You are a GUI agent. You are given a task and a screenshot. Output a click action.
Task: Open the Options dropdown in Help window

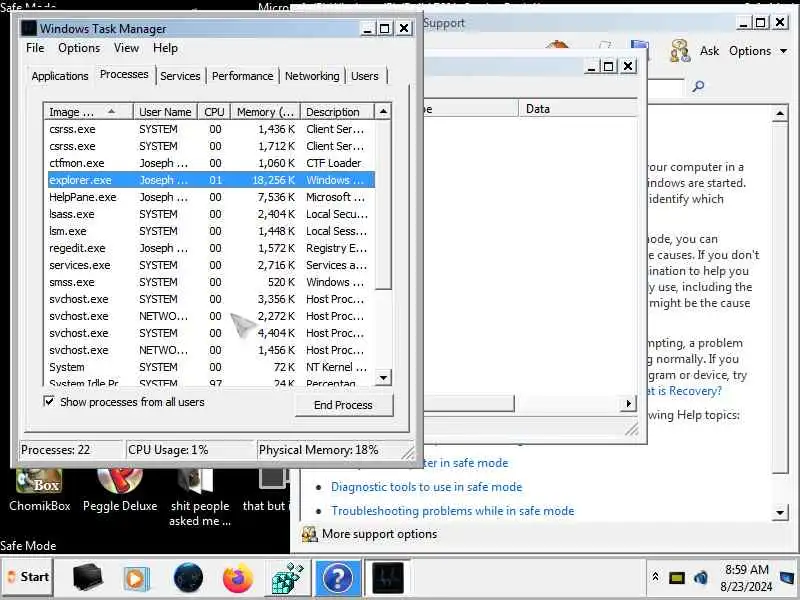tap(758, 51)
